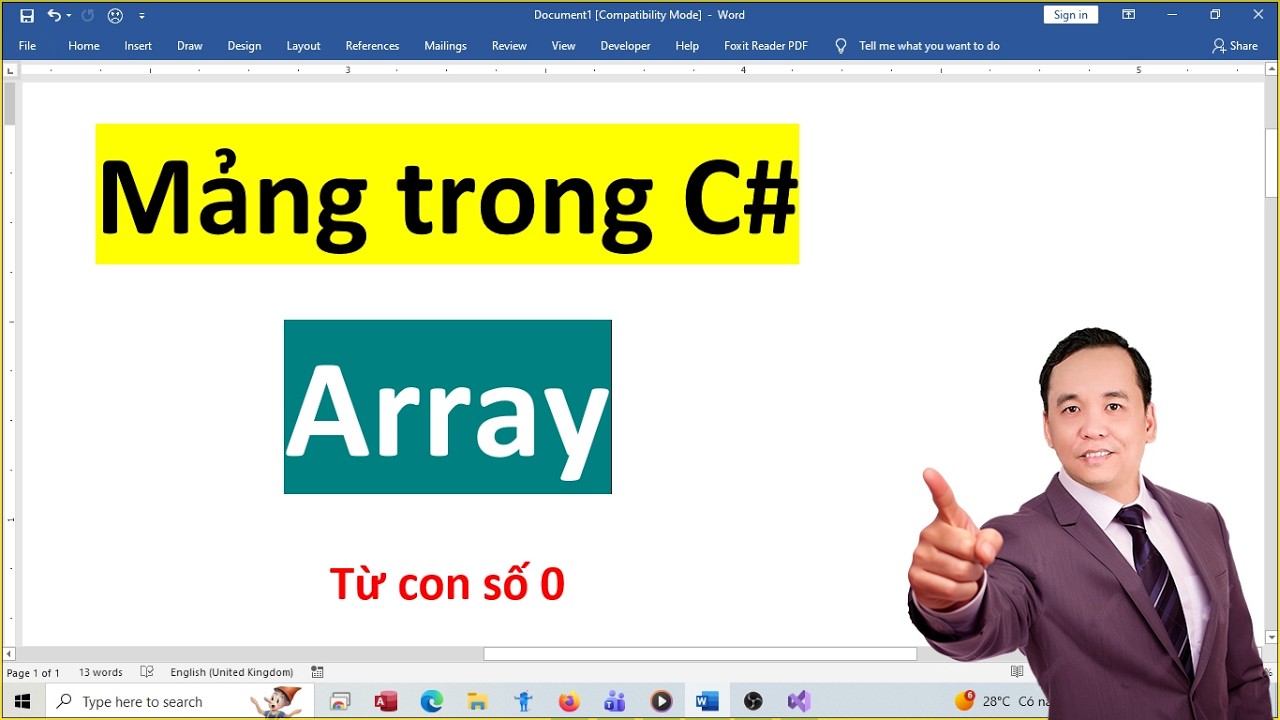Click the vertical scrollbar down arrow
The height and width of the screenshot is (720, 1280).
point(1271,637)
